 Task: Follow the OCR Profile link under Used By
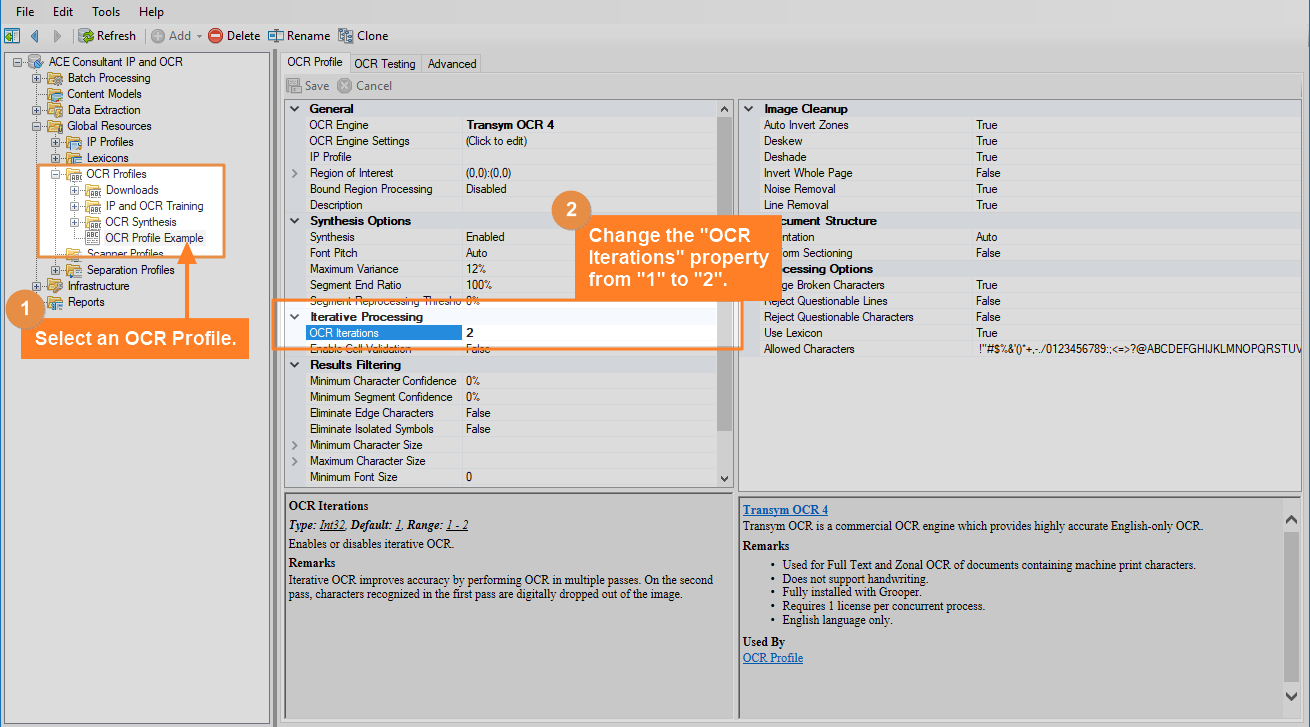tap(773, 658)
